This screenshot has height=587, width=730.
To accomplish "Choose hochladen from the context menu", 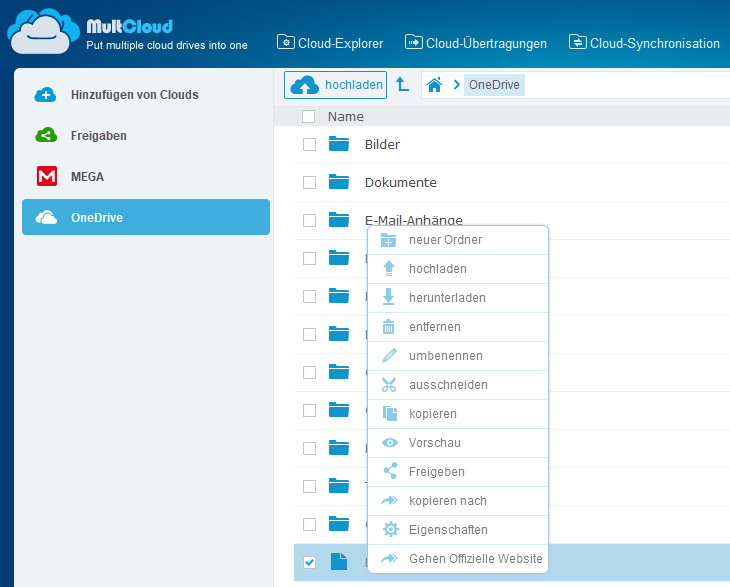I will click(458, 269).
